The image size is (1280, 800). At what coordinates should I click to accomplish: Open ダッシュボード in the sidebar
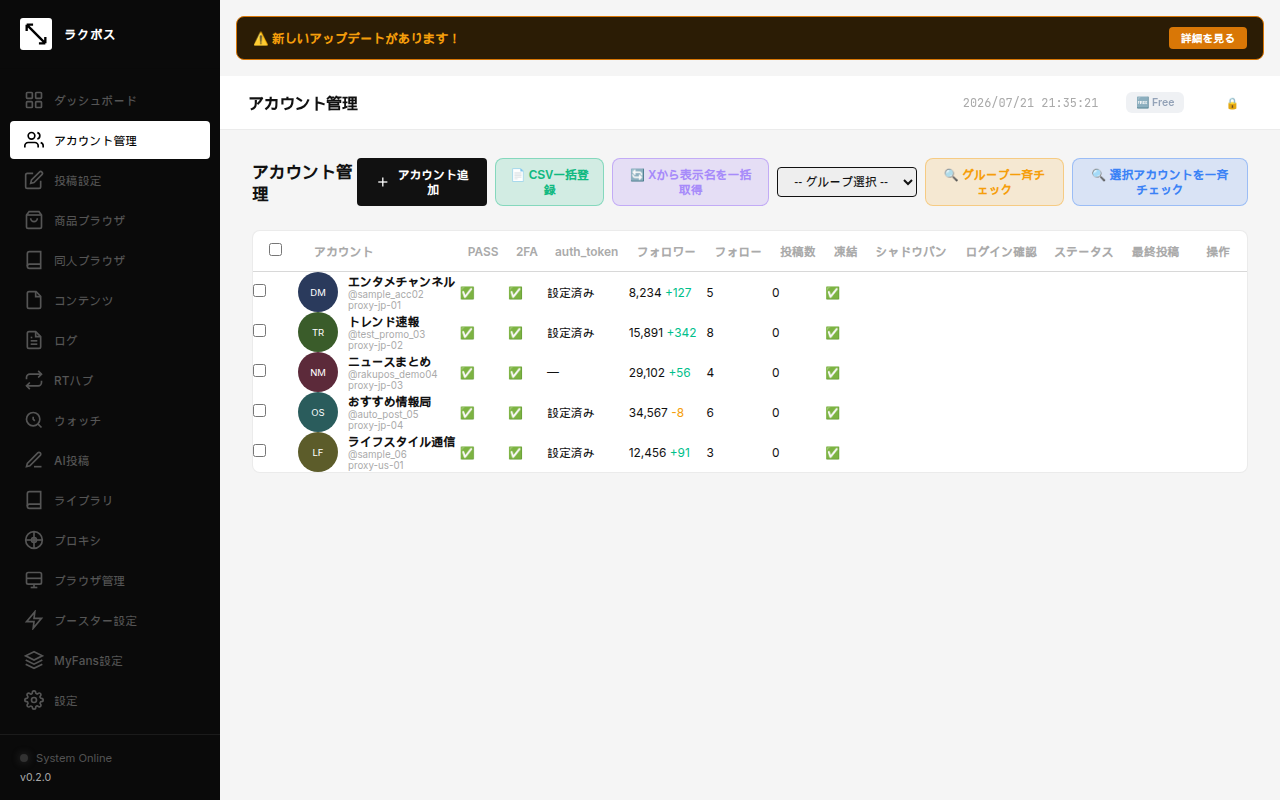pos(110,100)
